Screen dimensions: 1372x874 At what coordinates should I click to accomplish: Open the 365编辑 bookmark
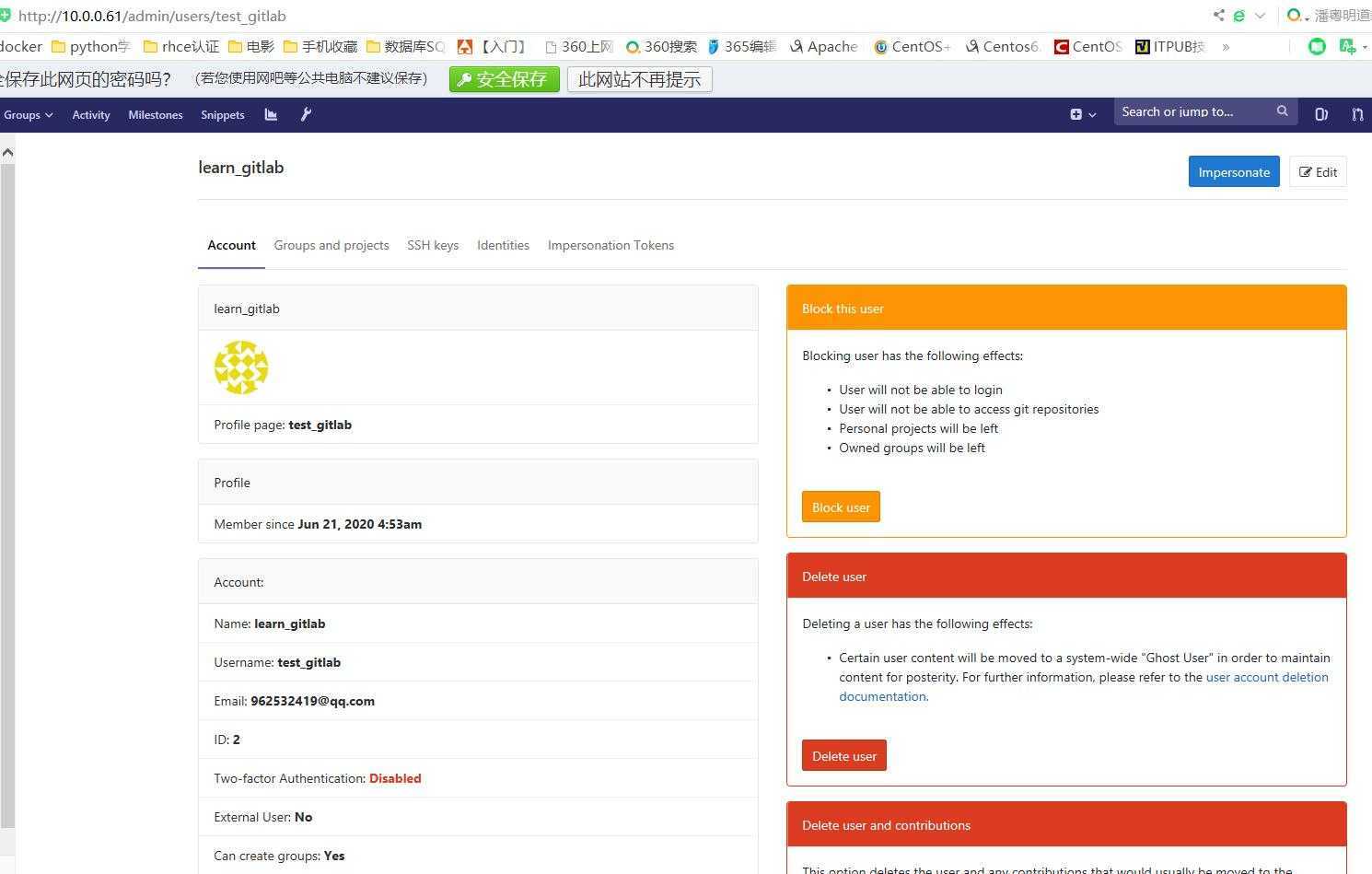point(741,46)
